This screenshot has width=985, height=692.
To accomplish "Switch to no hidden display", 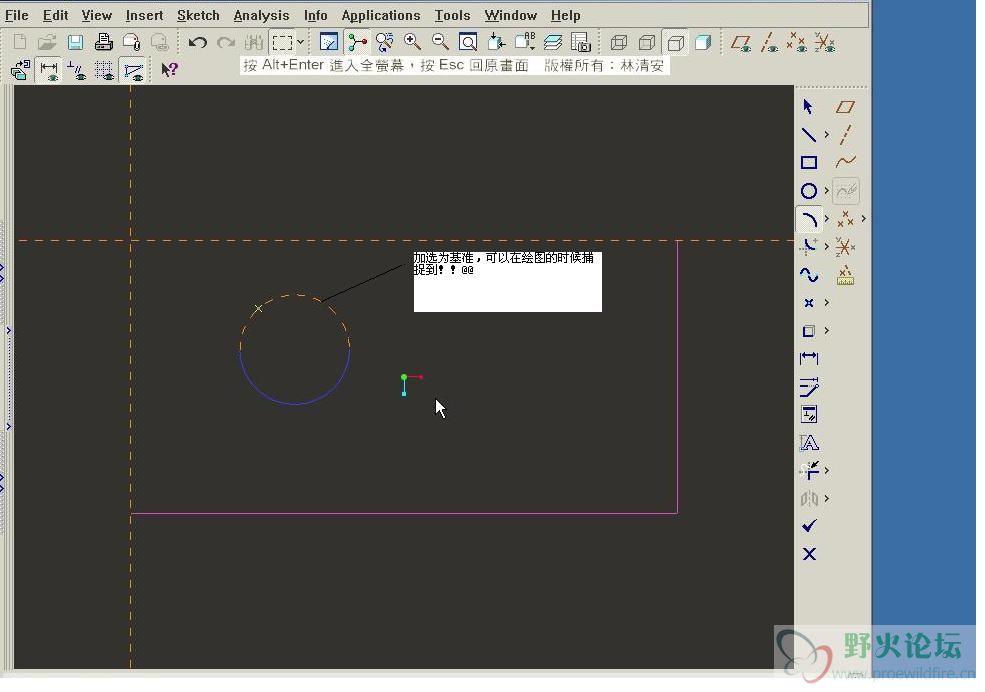I will pos(675,43).
